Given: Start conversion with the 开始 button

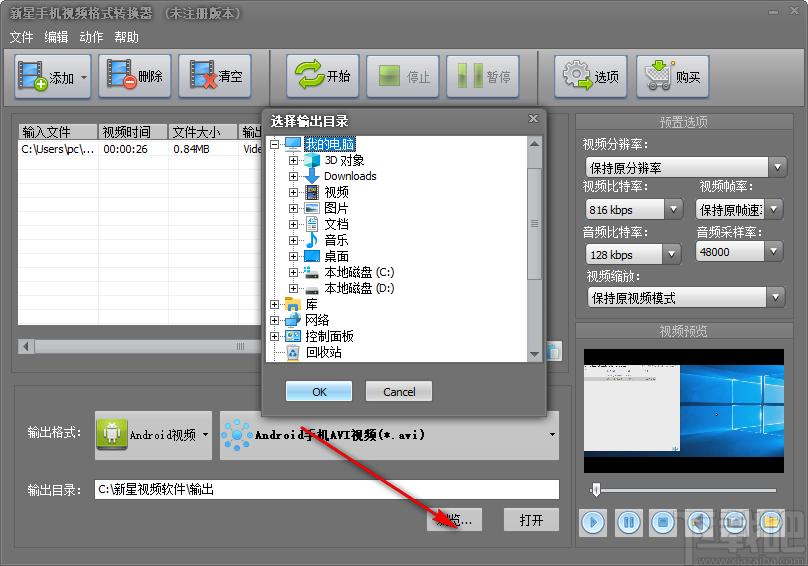Looking at the screenshot, I should coord(323,76).
